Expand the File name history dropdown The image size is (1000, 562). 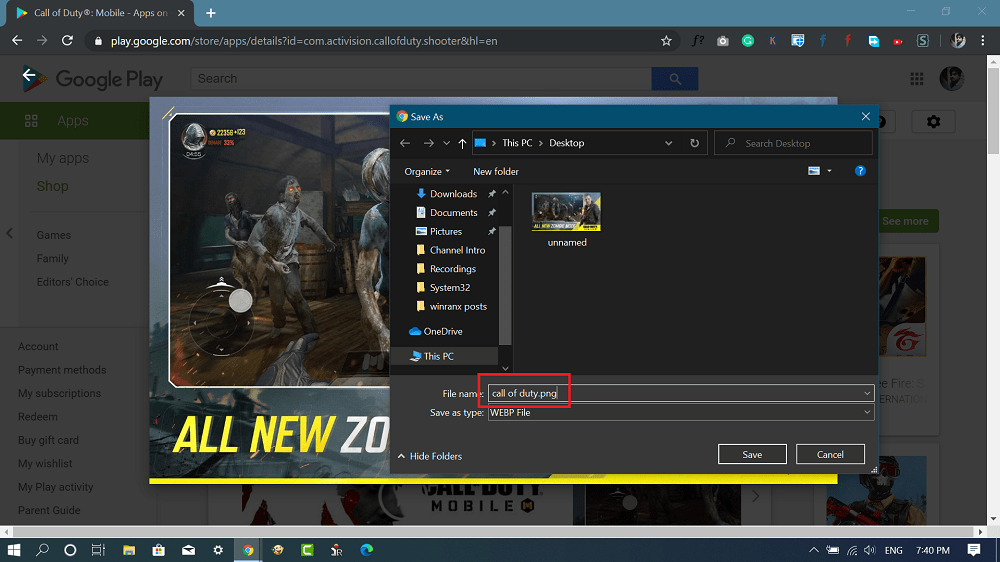pyautogui.click(x=867, y=393)
